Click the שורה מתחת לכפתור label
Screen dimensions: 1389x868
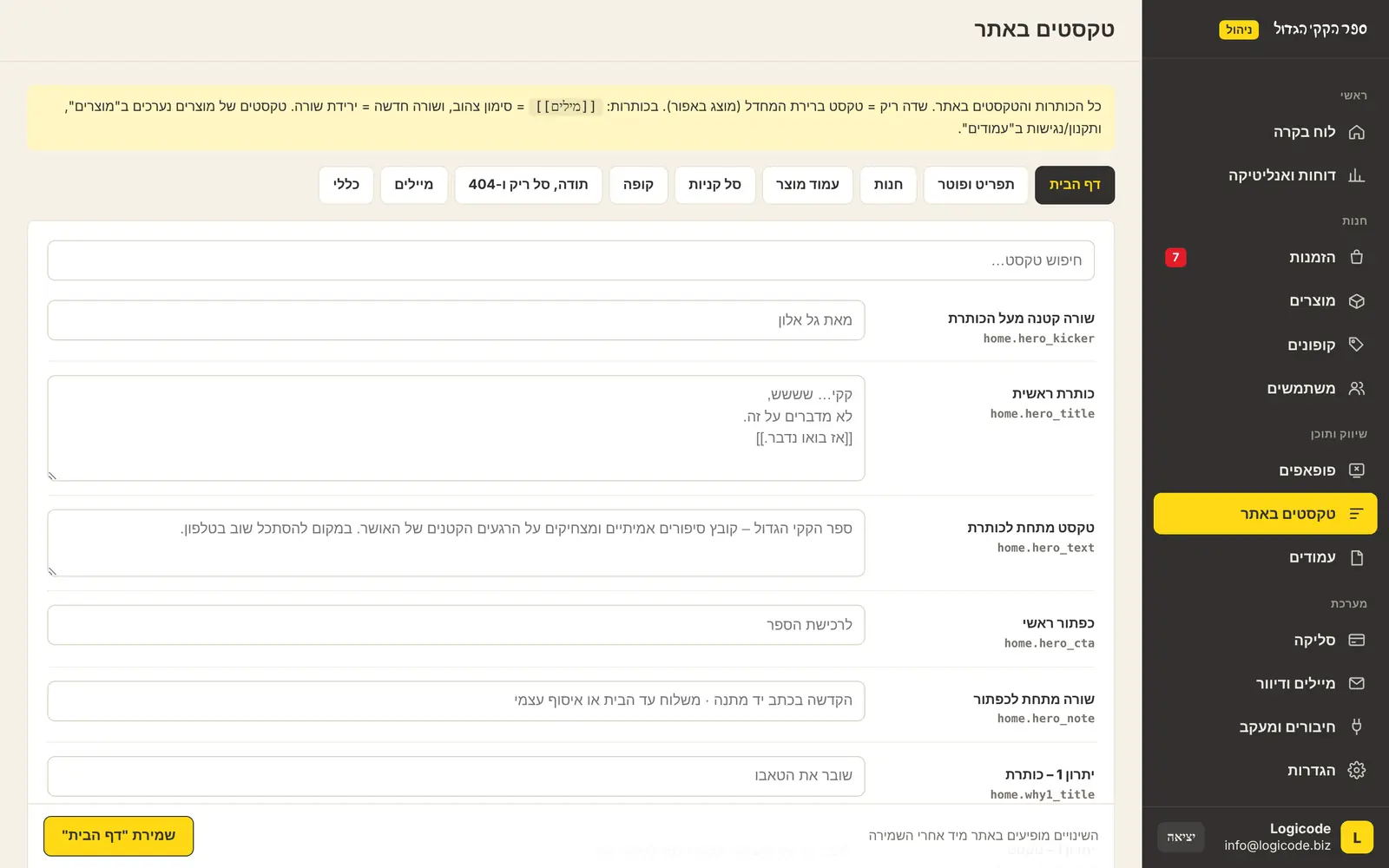pyautogui.click(x=1033, y=699)
